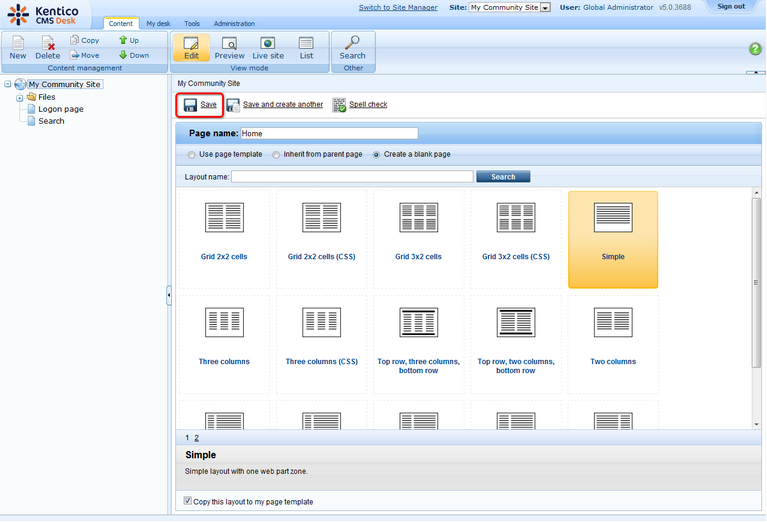Viewport: 767px width, 522px height.
Task: Select the Three columns layout
Action: [x=224, y=344]
